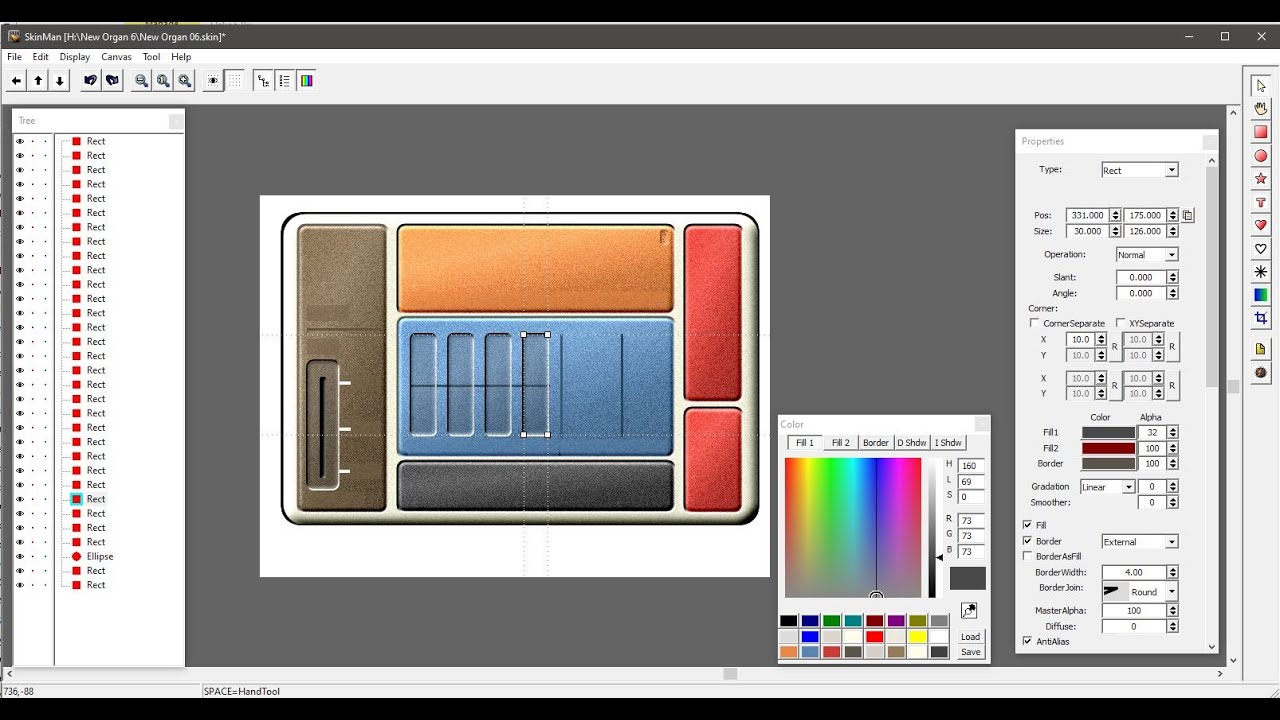Viewport: 1280px width, 720px height.
Task: Click the Fill2 dark red color swatch
Action: pos(1108,448)
